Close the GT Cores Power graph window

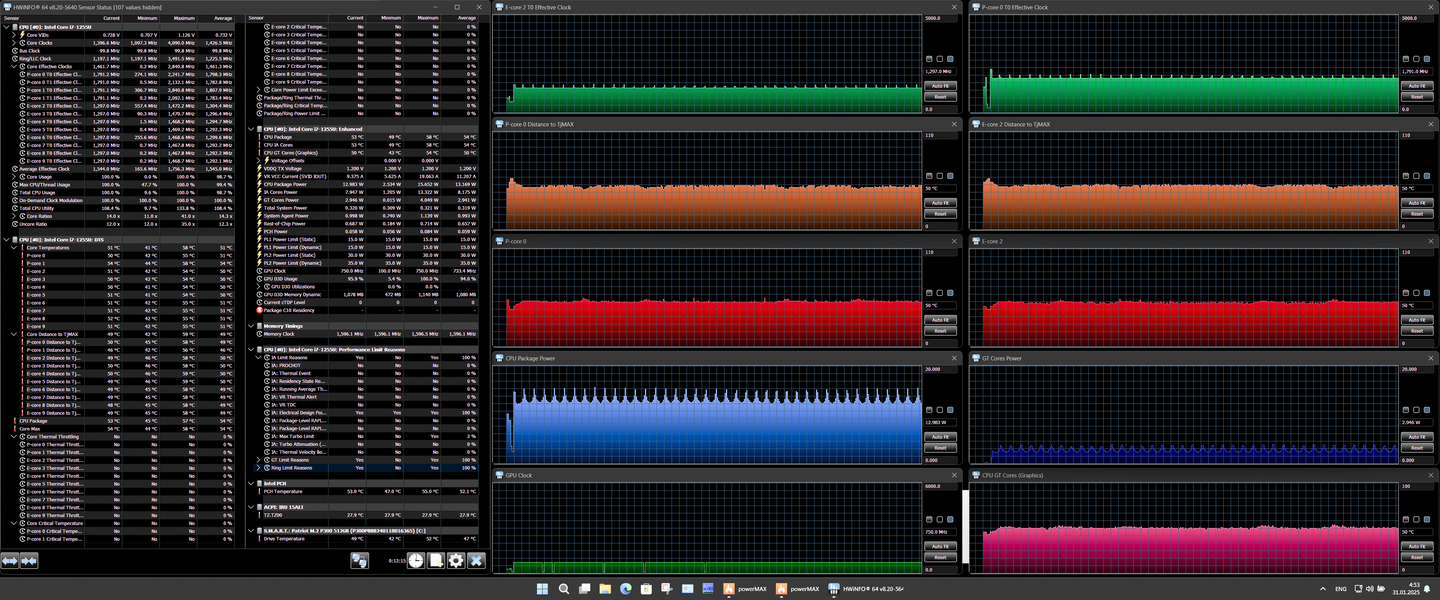tap(1431, 358)
